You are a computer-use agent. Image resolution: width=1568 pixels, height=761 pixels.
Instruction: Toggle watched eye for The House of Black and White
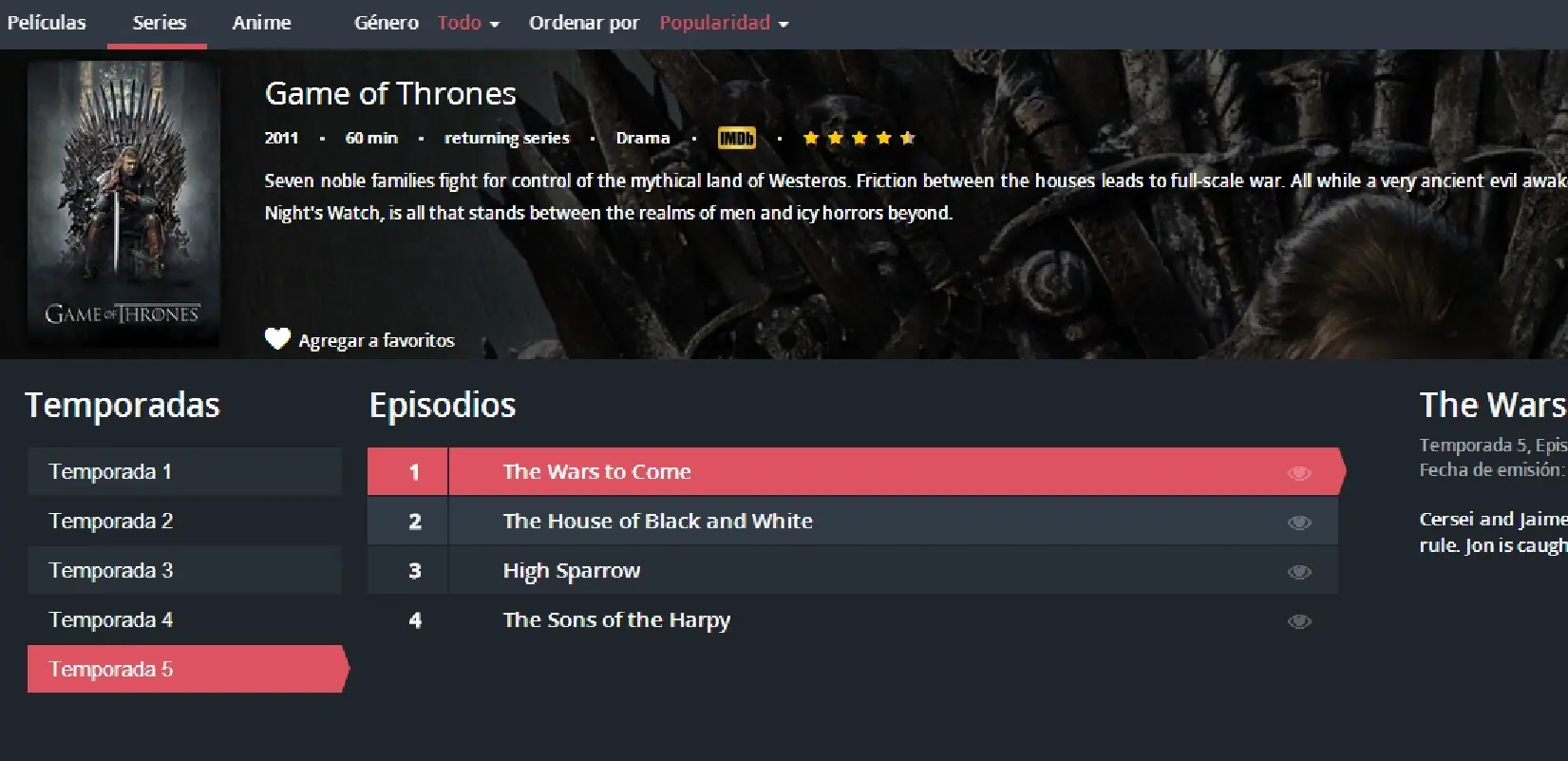(1299, 523)
